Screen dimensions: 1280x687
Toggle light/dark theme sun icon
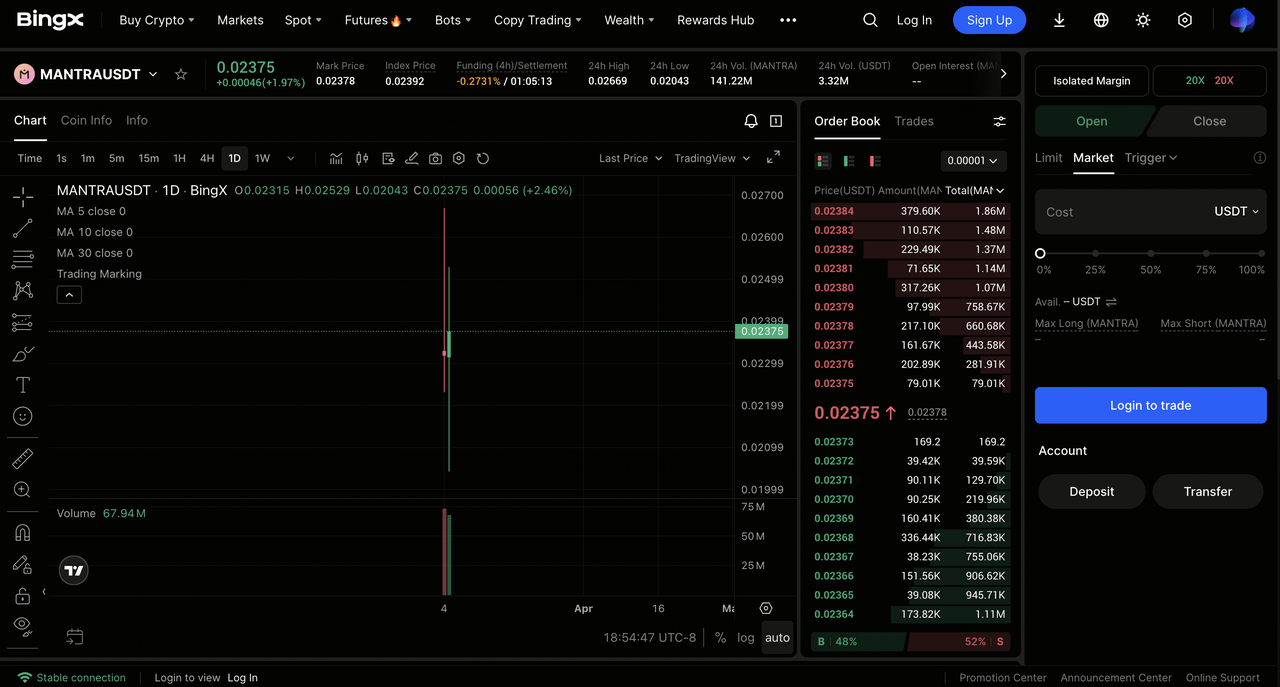pyautogui.click(x=1143, y=20)
